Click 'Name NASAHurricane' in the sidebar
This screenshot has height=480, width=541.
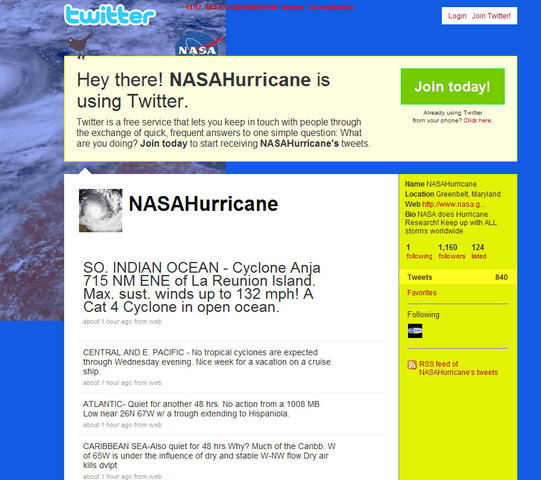click(x=441, y=184)
